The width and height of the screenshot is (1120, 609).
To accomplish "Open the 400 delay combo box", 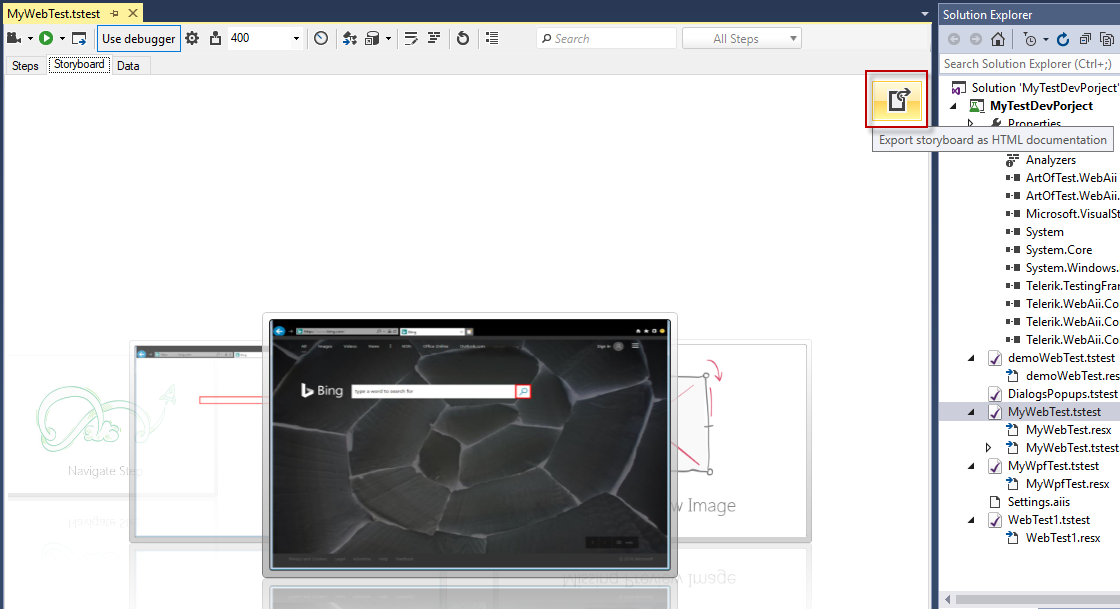I will click(296, 39).
